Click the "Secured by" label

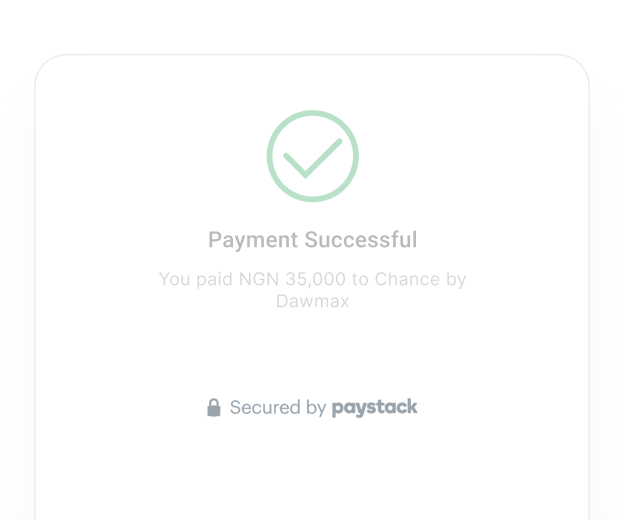(278, 408)
